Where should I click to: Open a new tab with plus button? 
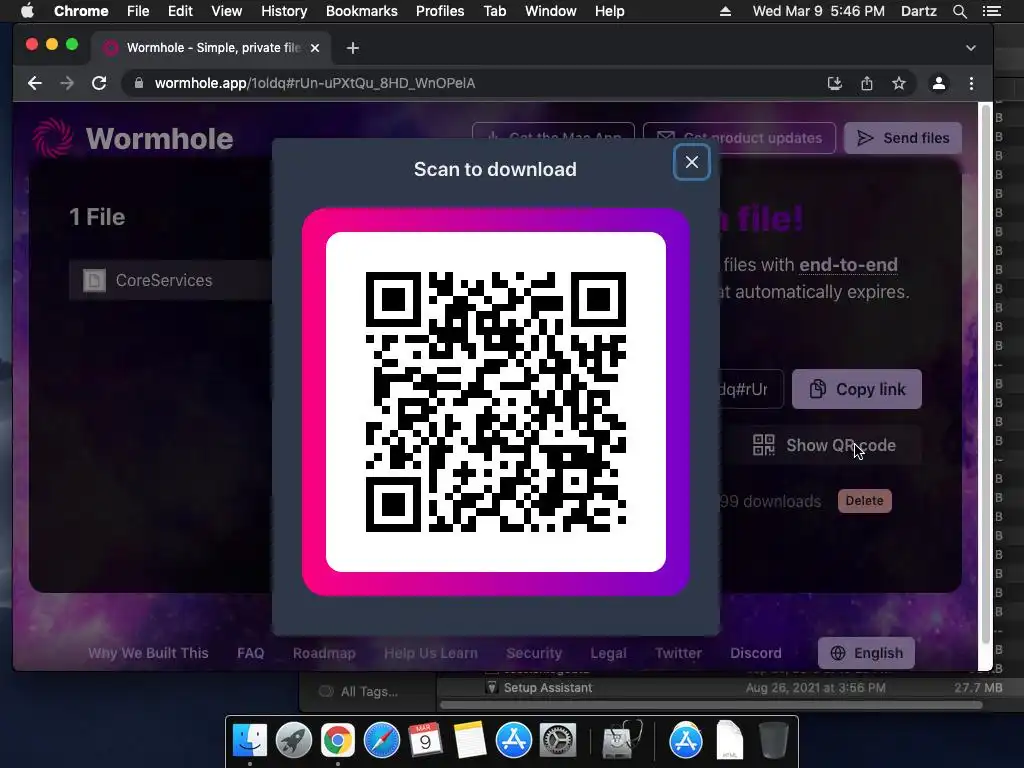point(353,48)
